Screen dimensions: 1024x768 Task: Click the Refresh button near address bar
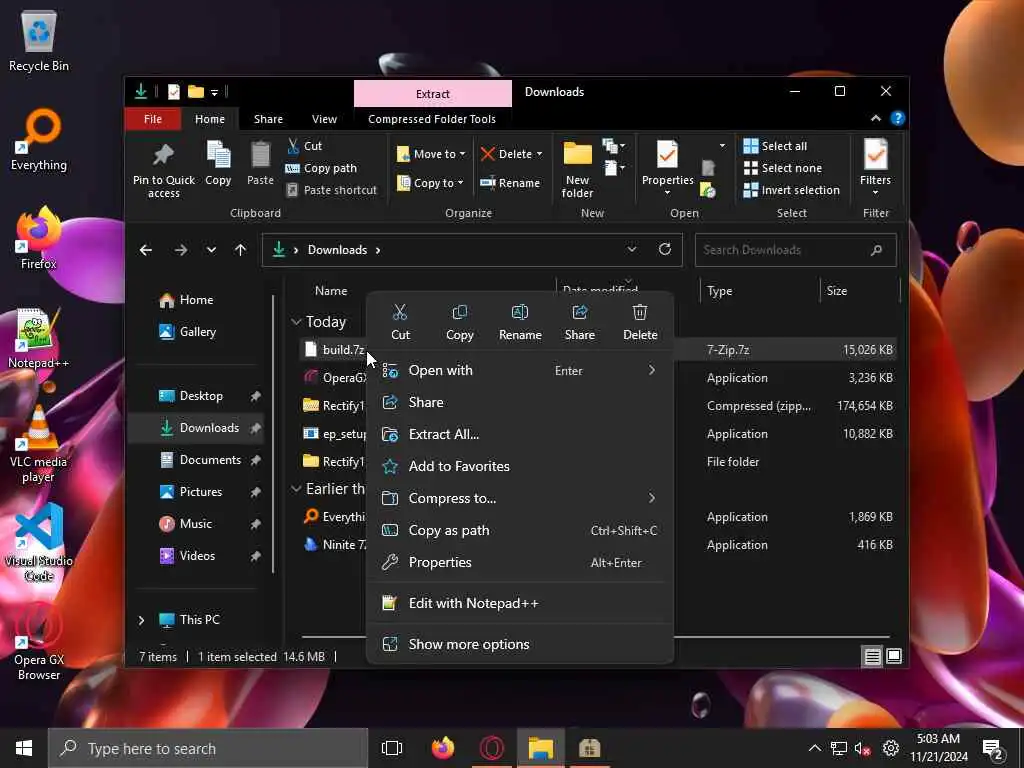(665, 249)
